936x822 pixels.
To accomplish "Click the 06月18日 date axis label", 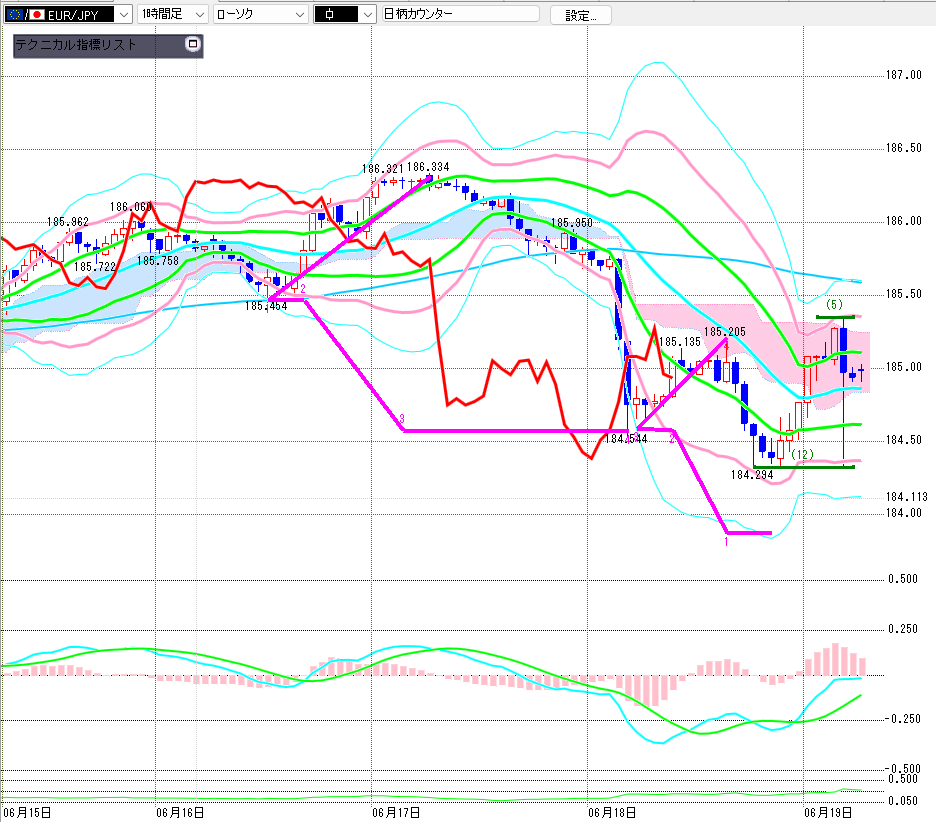I will pos(612,812).
